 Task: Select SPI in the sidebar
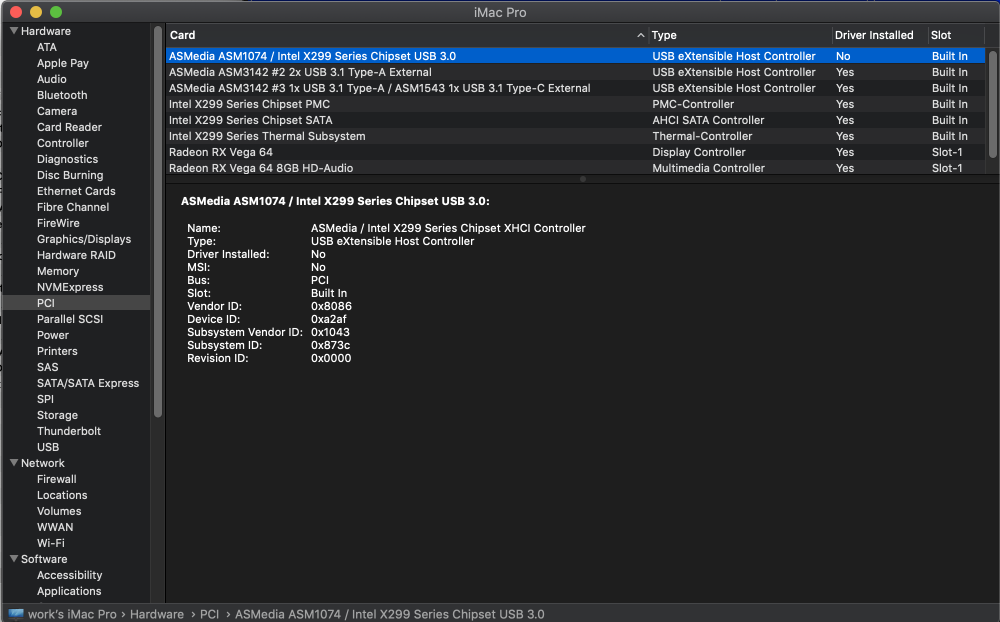tap(45, 399)
